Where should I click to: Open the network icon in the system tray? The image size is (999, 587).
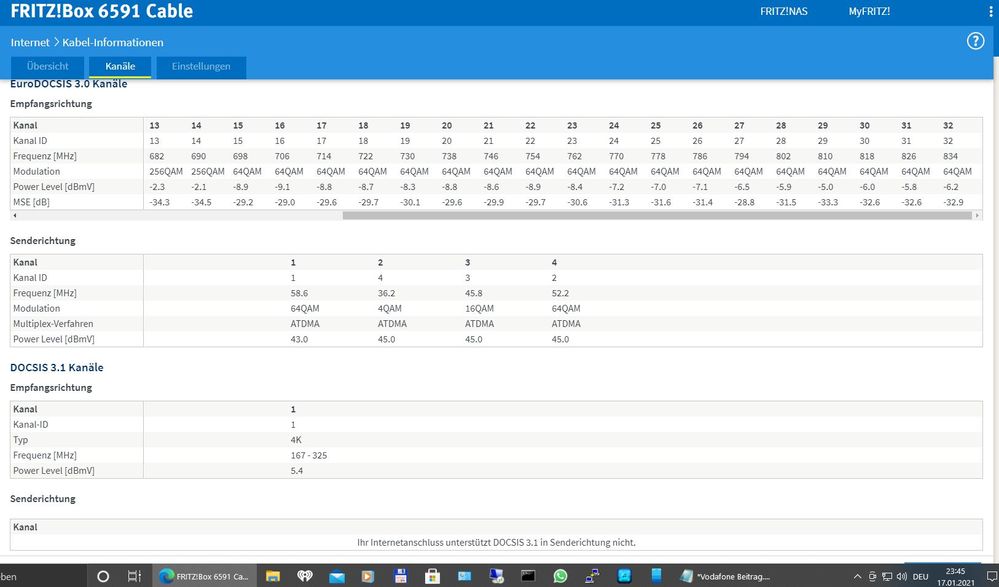tap(888, 576)
